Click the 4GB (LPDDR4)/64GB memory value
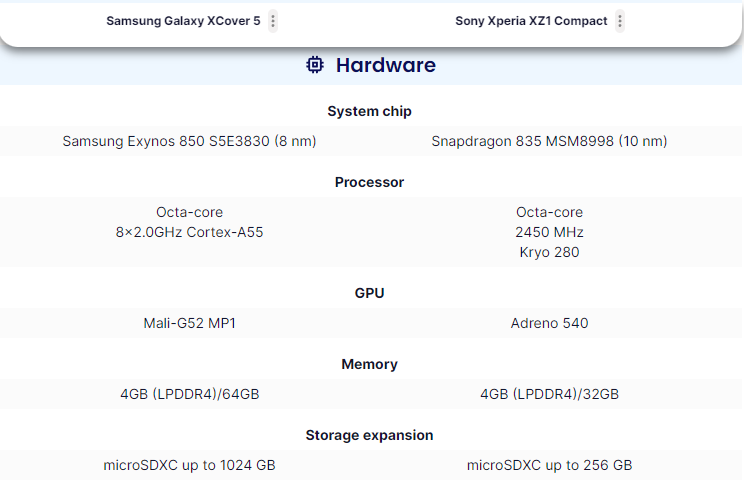Viewport: 744px width, 483px height. tap(189, 394)
